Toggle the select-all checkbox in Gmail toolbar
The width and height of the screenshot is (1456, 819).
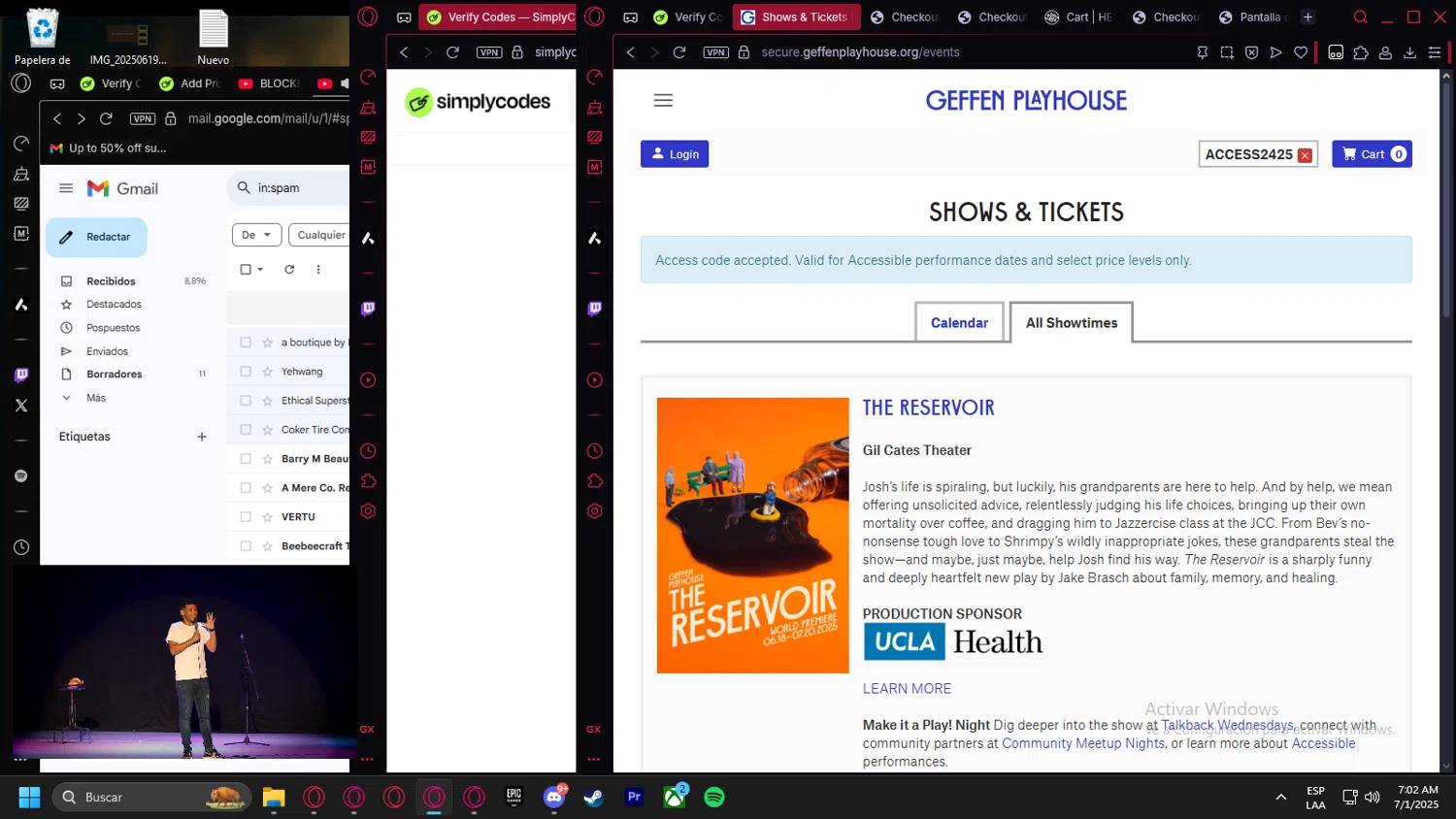pos(246,270)
